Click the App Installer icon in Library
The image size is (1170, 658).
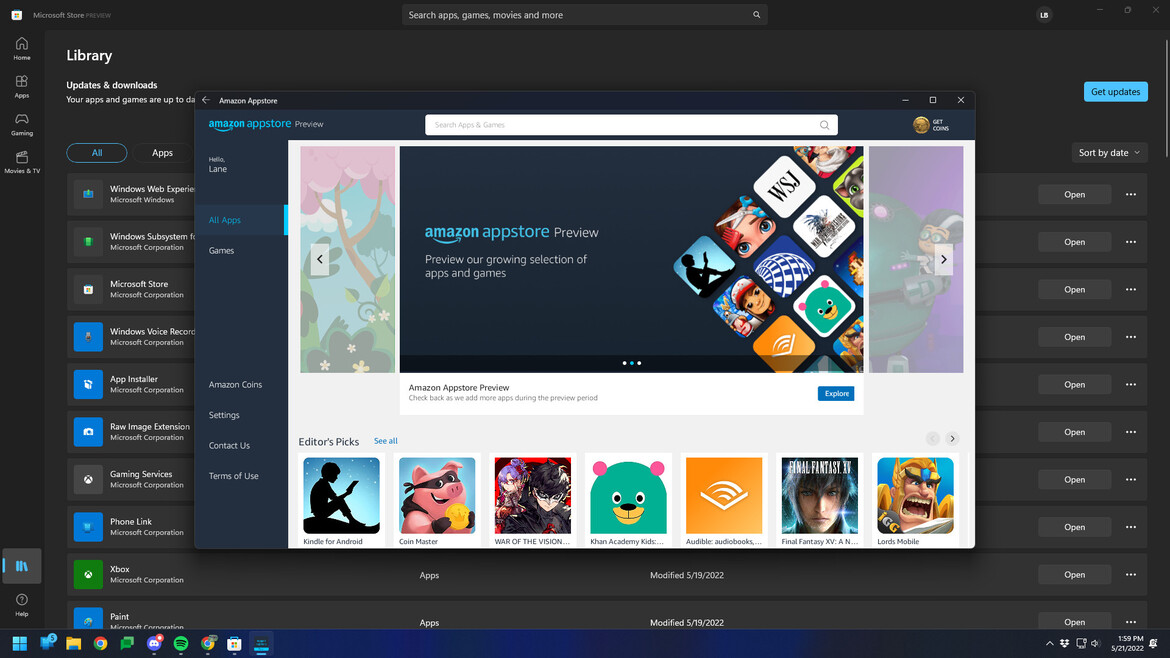click(88, 384)
